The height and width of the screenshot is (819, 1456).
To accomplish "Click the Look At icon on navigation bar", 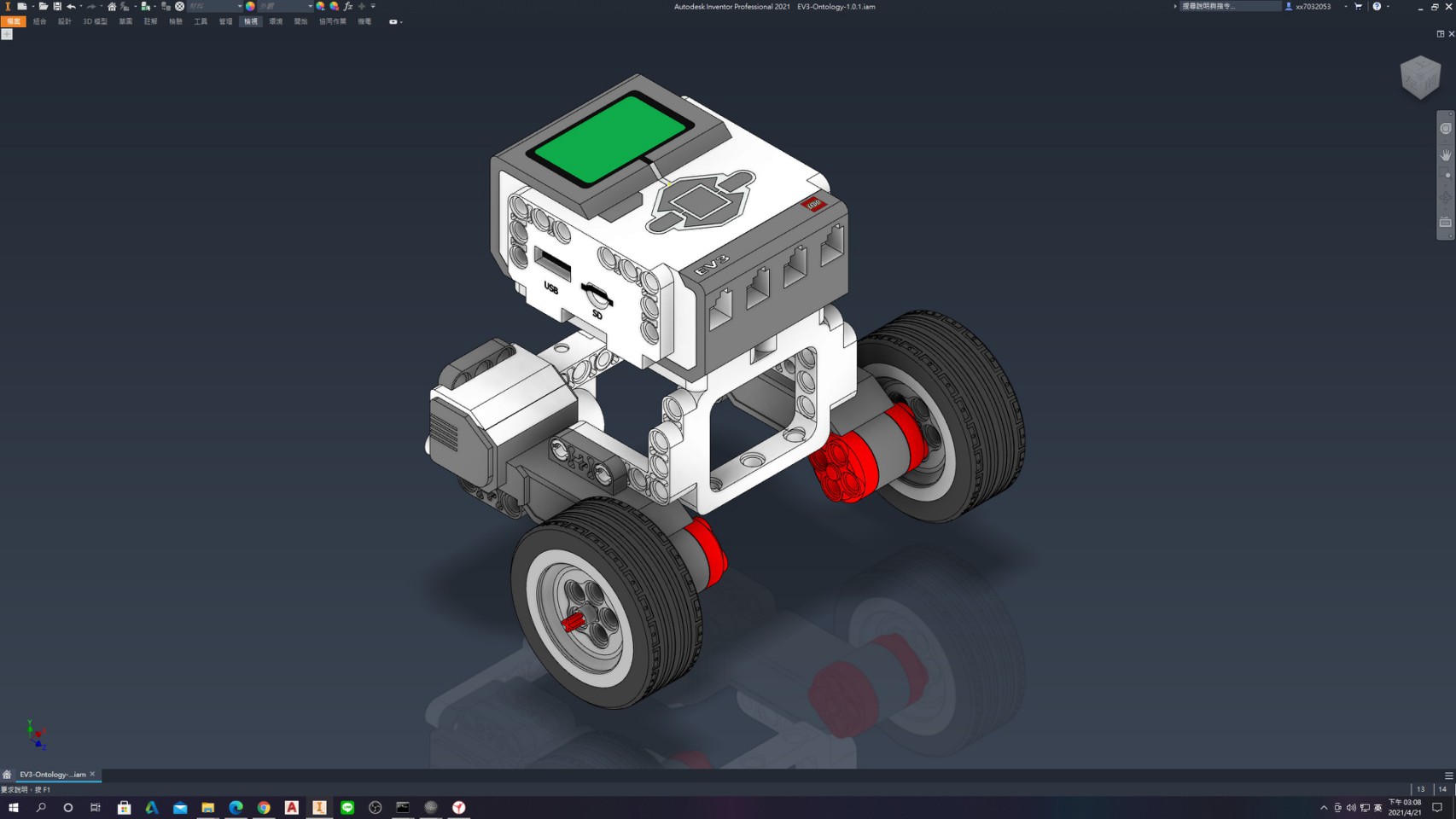I will pyautogui.click(x=1445, y=223).
